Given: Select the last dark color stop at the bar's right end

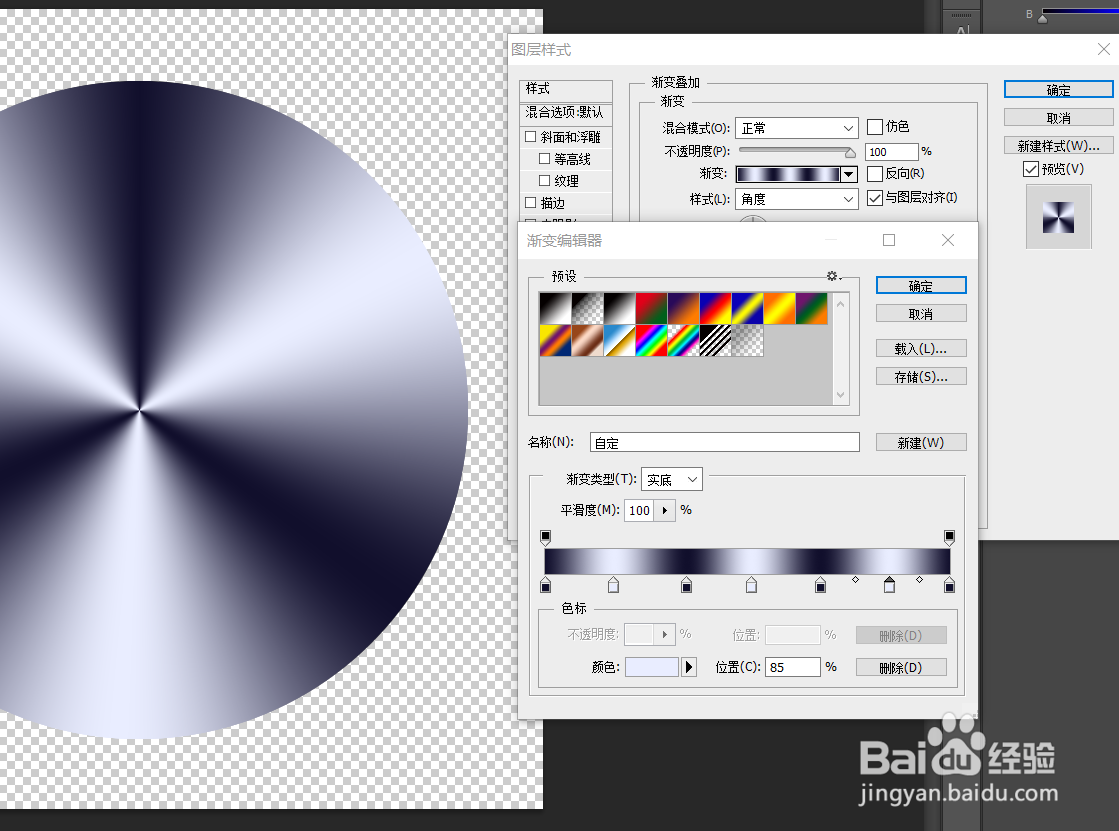Looking at the screenshot, I should 949,585.
